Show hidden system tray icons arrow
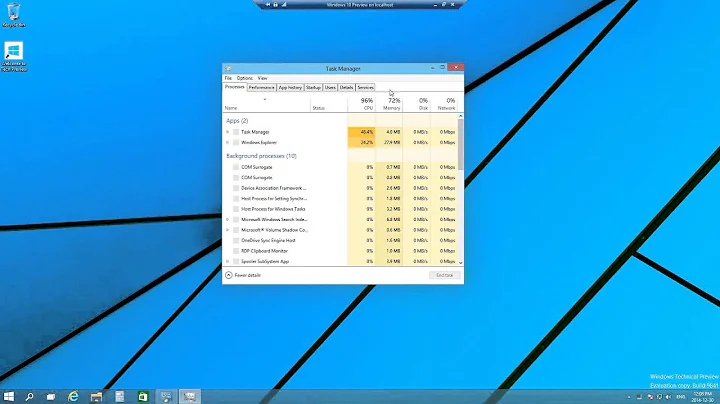 [x=629, y=397]
